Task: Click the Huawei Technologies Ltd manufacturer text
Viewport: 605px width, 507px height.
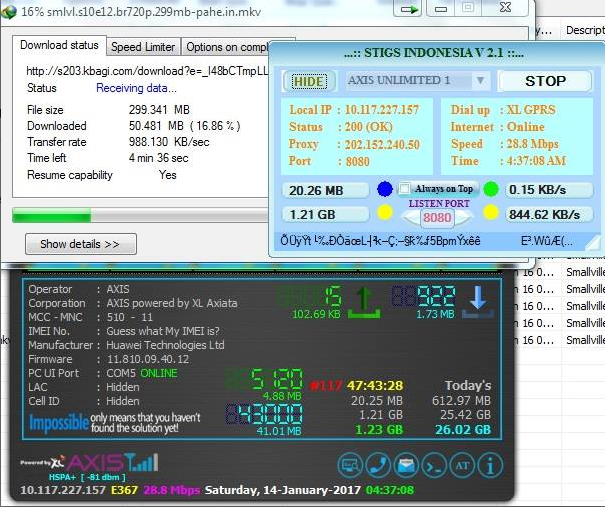Action: coord(165,345)
